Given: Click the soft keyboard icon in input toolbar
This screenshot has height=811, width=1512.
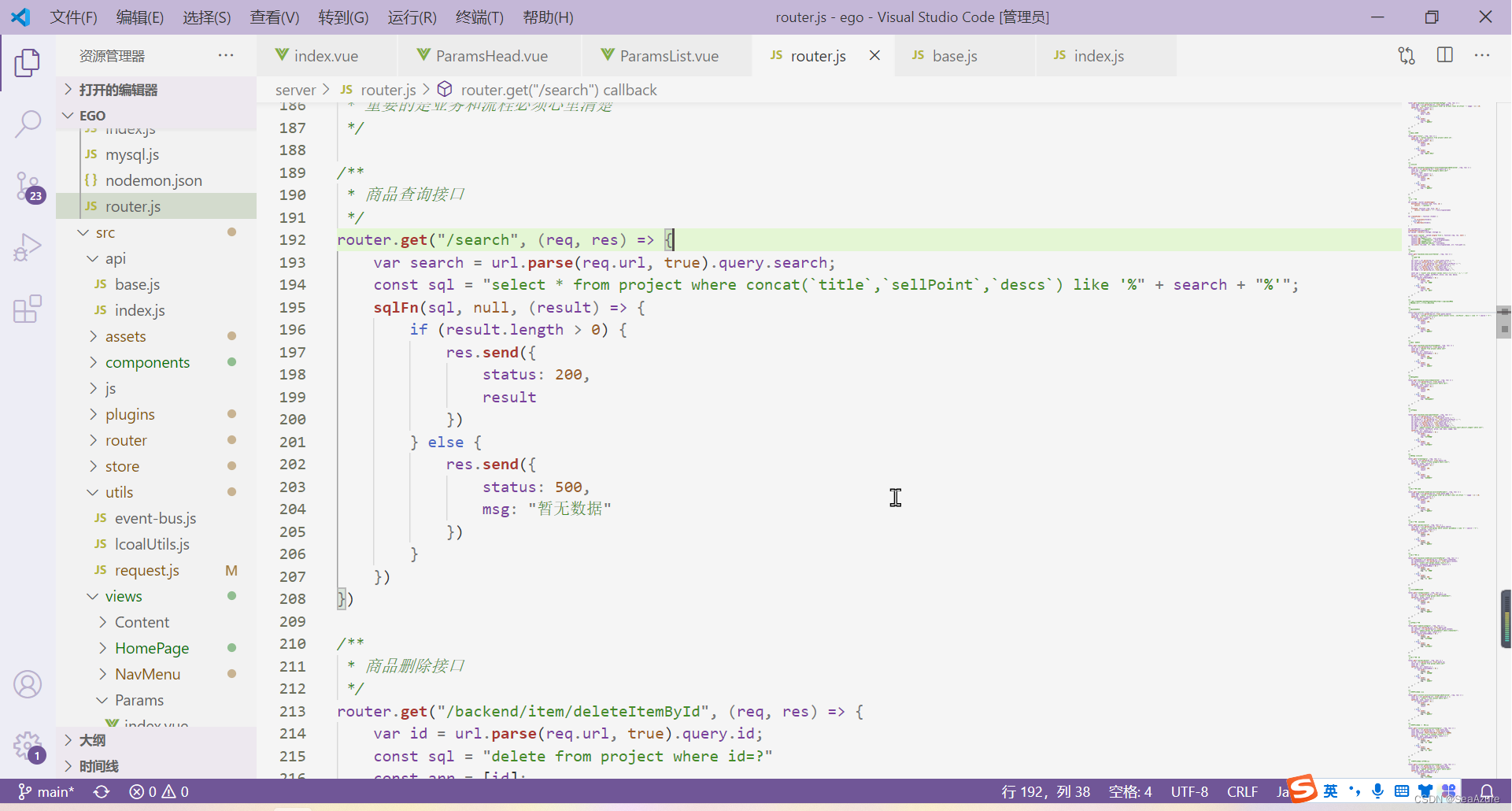Looking at the screenshot, I should point(1402,791).
